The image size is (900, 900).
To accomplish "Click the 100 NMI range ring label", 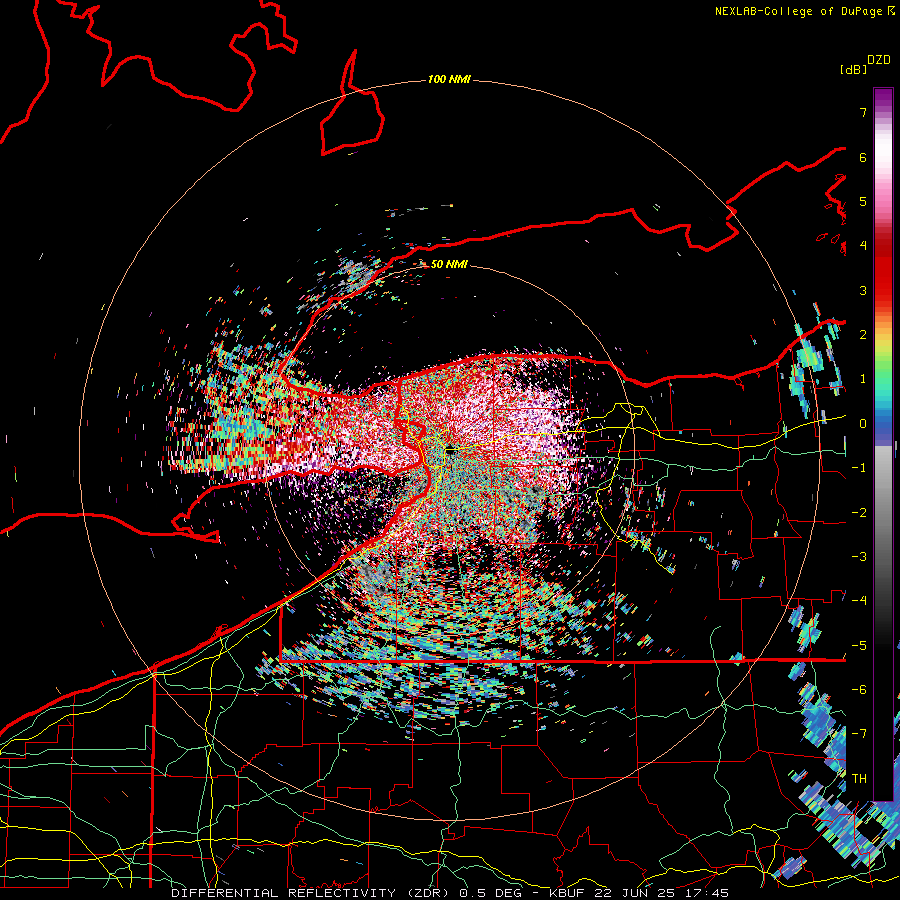I will click(449, 79).
